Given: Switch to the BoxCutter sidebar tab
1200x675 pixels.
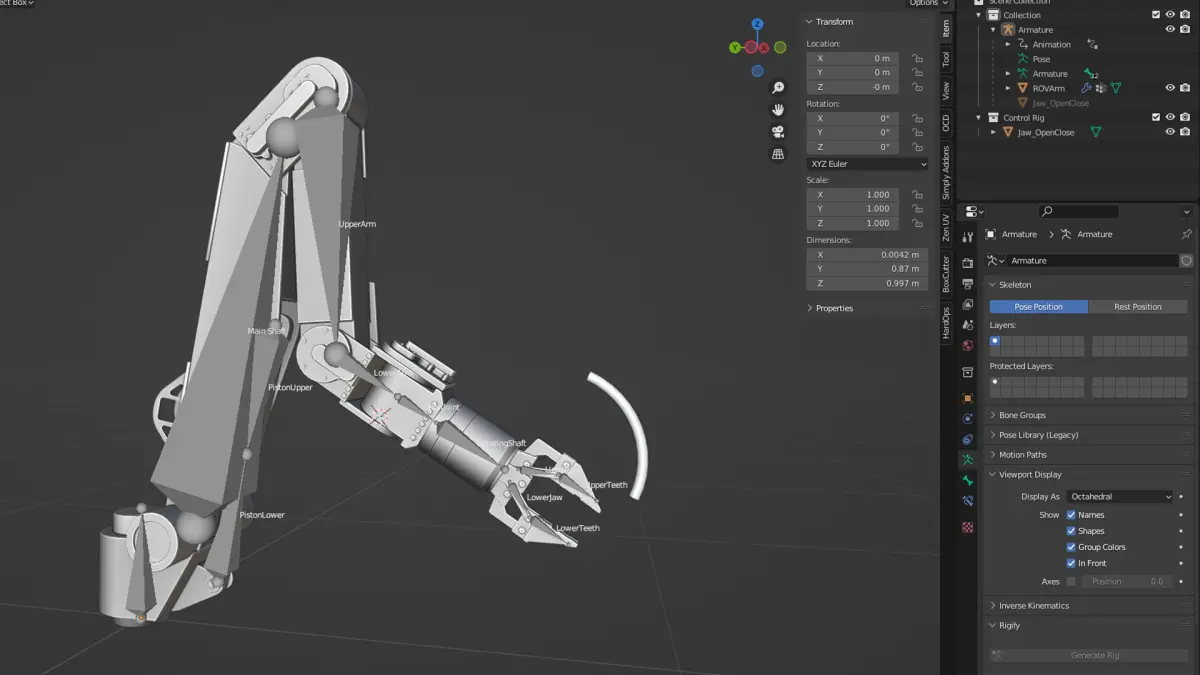Looking at the screenshot, I should pos(946,273).
